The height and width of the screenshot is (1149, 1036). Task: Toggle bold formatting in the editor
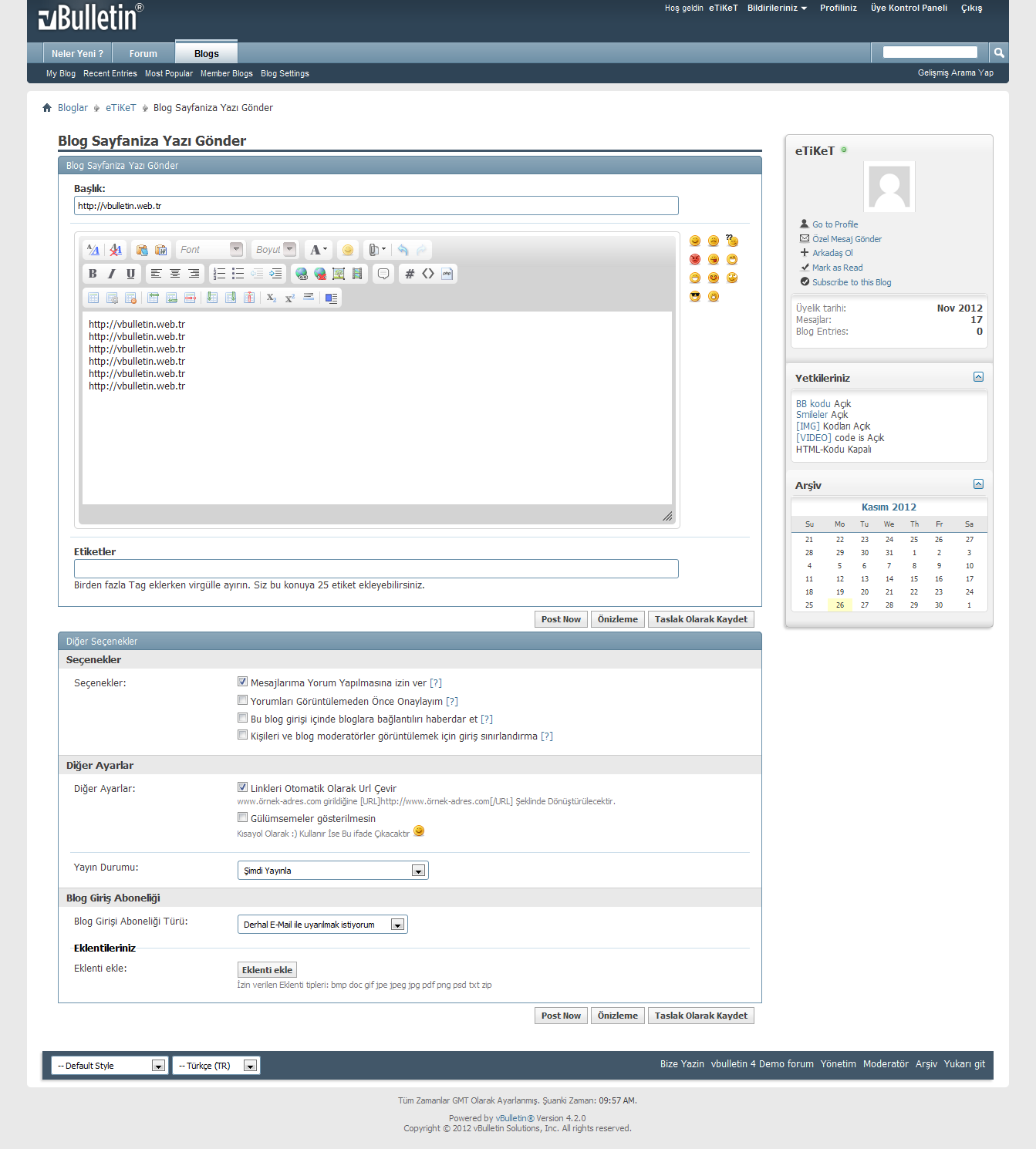[x=93, y=274]
